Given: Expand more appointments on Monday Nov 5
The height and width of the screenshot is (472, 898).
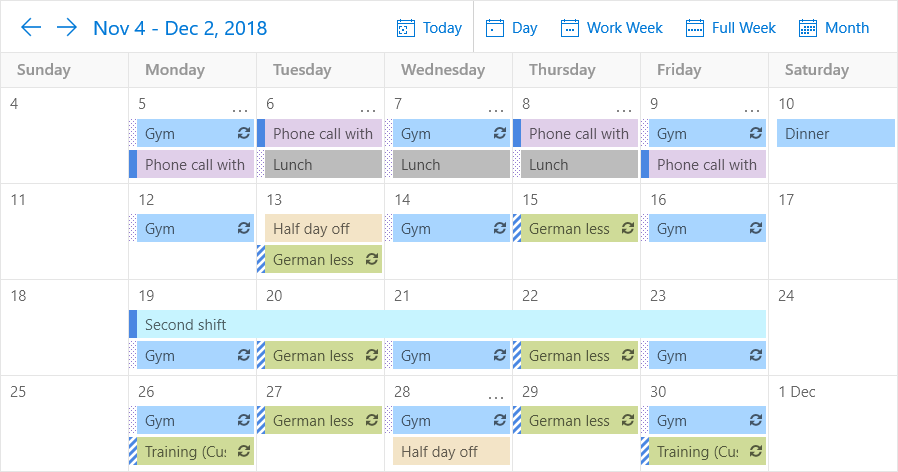Looking at the screenshot, I should [x=240, y=109].
